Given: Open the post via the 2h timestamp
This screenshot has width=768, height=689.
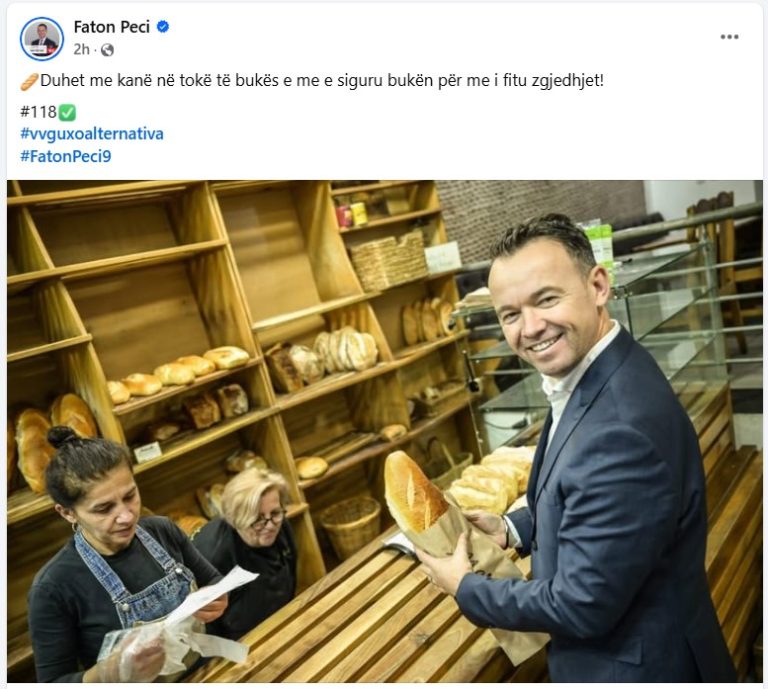Looking at the screenshot, I should [x=82, y=49].
